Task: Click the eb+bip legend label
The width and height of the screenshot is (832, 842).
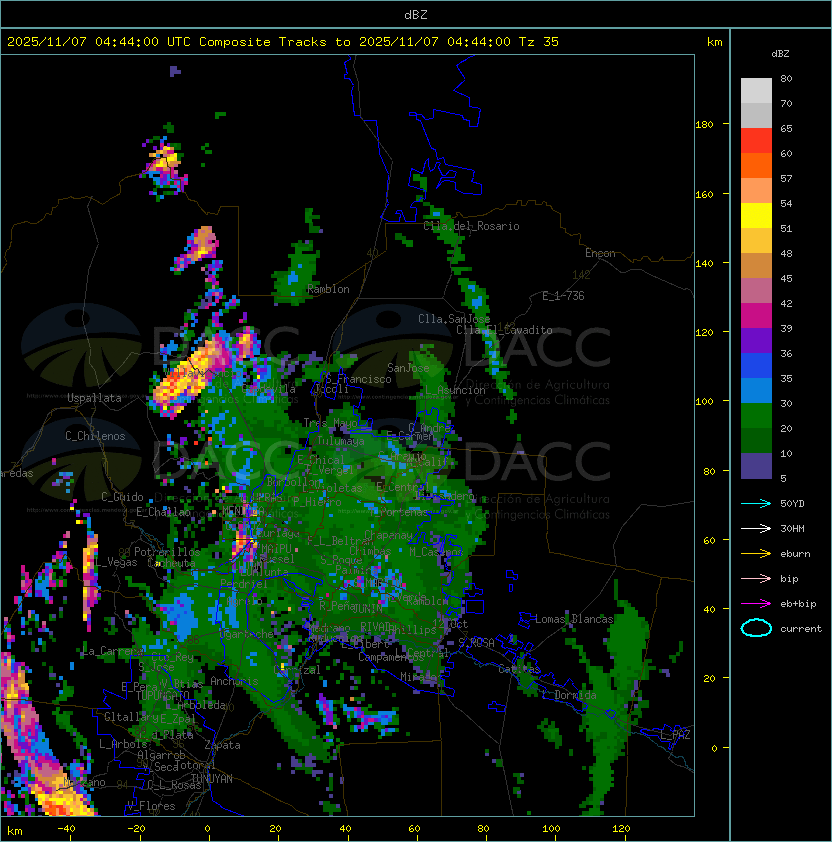Action: pyautogui.click(x=798, y=604)
